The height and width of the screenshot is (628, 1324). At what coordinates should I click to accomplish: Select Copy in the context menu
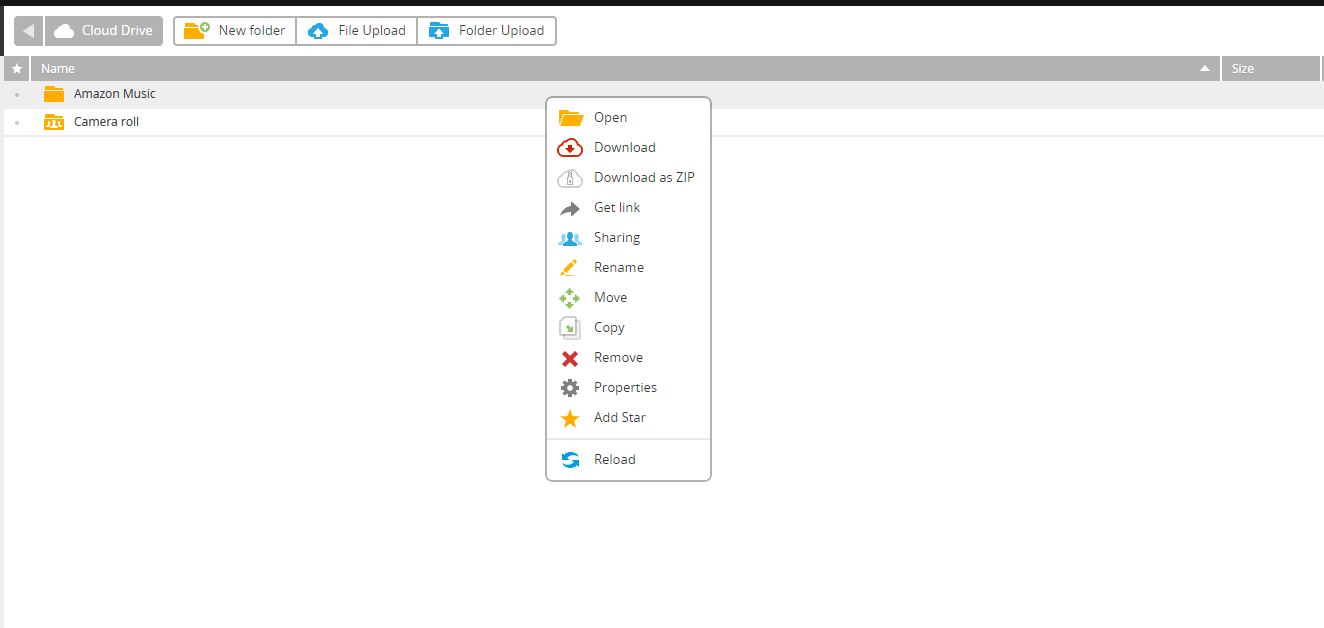pos(609,328)
